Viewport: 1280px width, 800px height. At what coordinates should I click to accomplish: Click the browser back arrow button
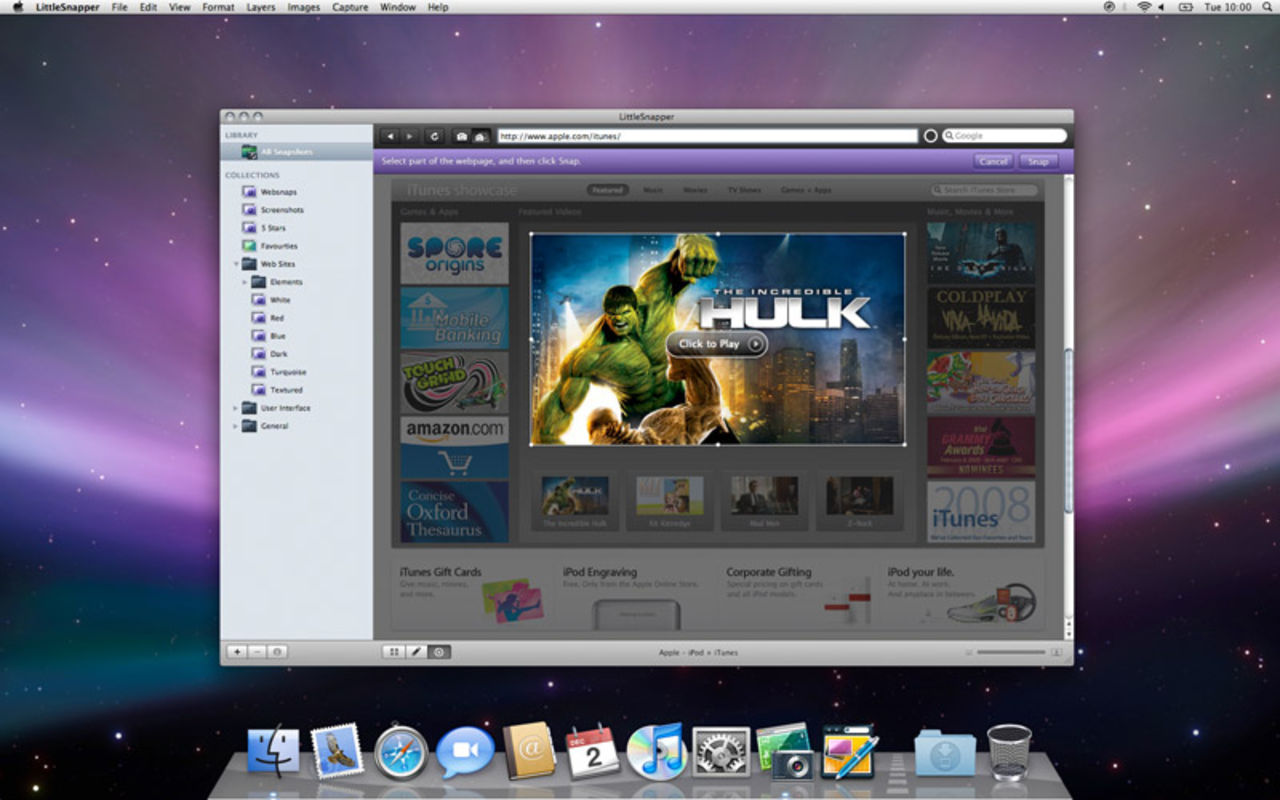pyautogui.click(x=390, y=136)
